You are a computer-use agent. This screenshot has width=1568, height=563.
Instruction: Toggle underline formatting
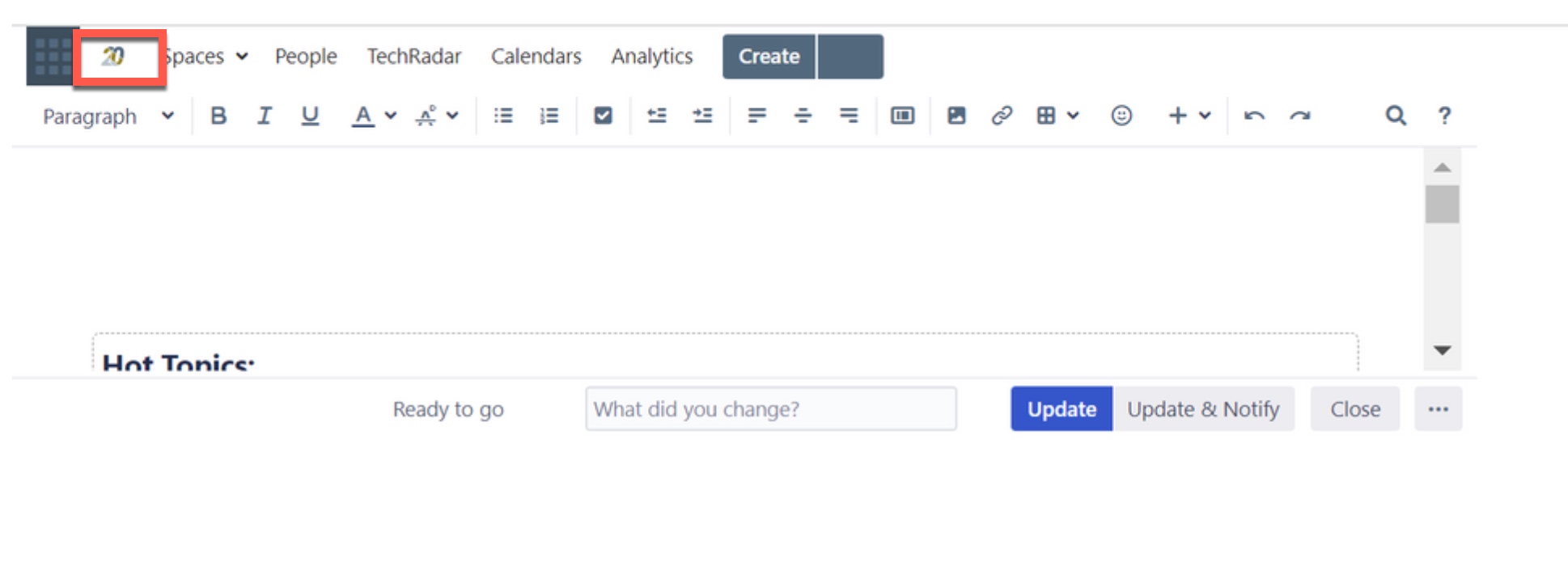coord(310,116)
